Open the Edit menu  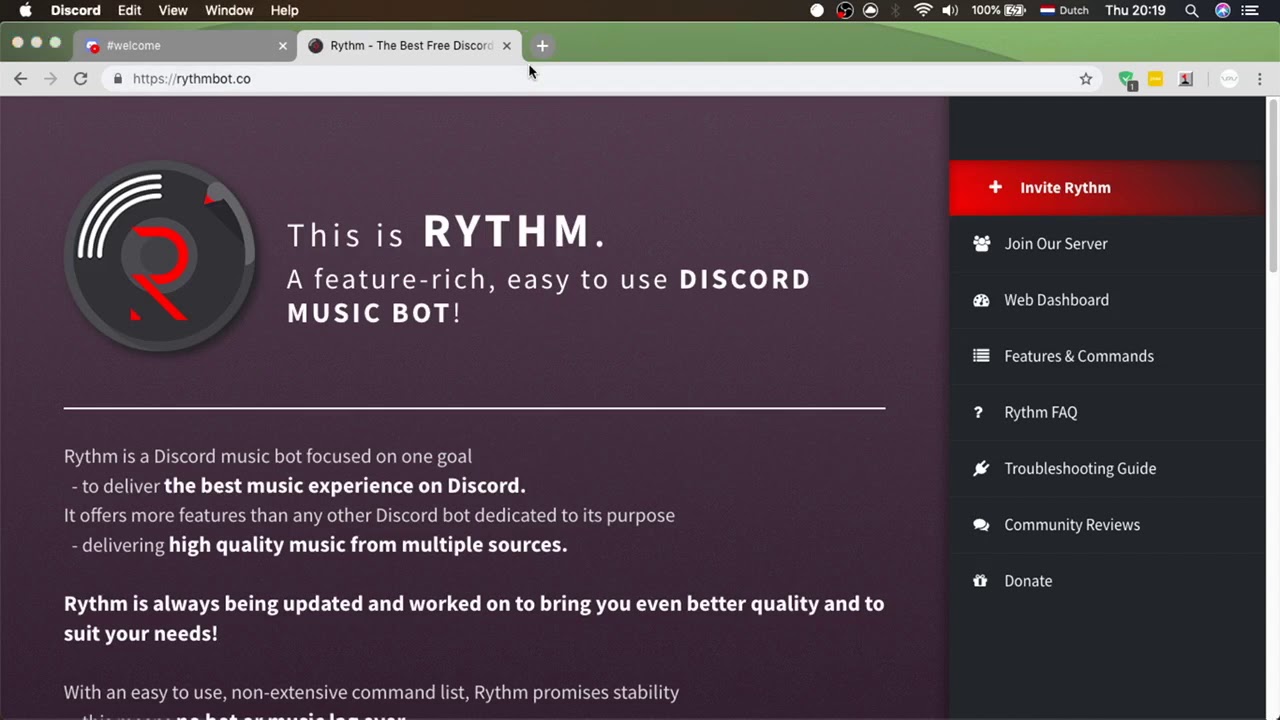pos(129,10)
